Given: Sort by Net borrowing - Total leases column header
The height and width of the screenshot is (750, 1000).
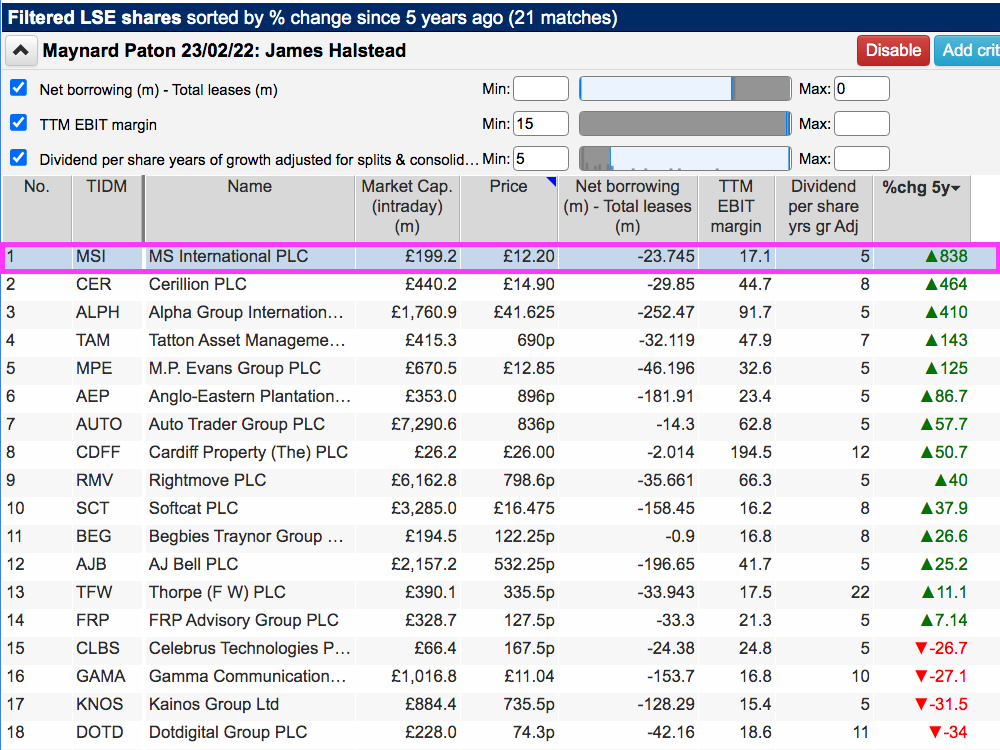Looking at the screenshot, I should coord(628,207).
